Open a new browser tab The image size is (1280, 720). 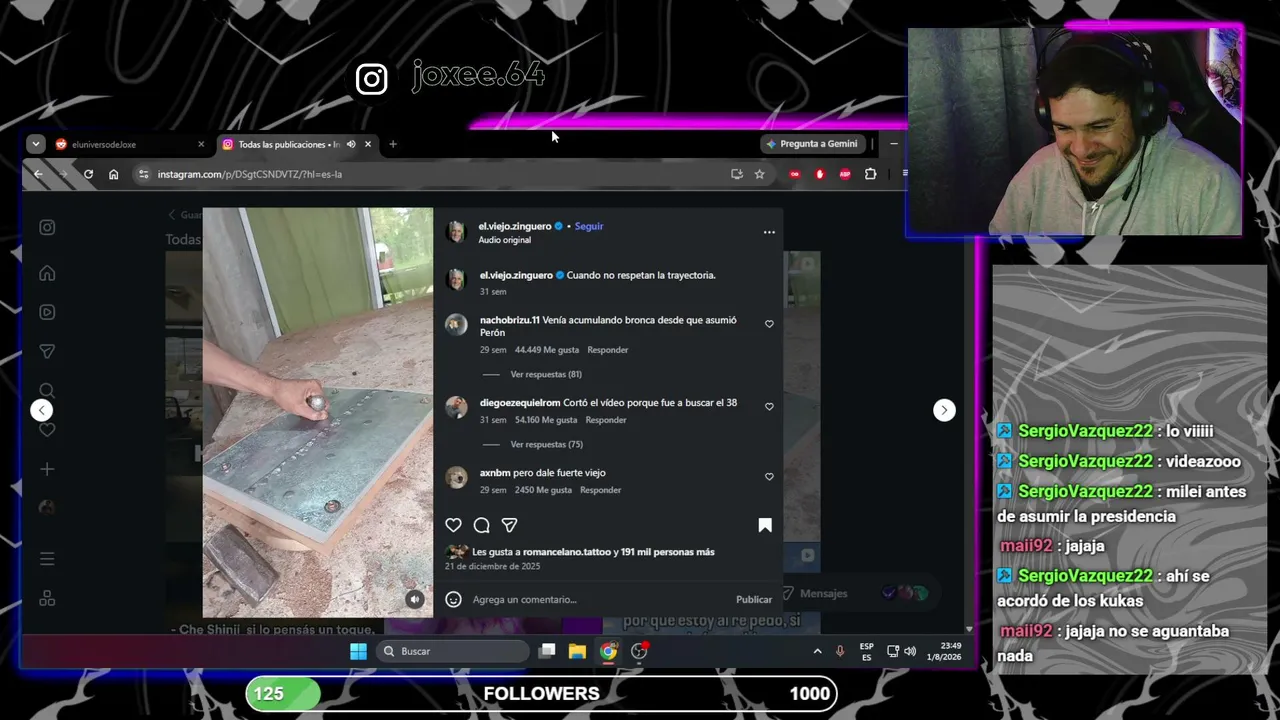point(393,144)
